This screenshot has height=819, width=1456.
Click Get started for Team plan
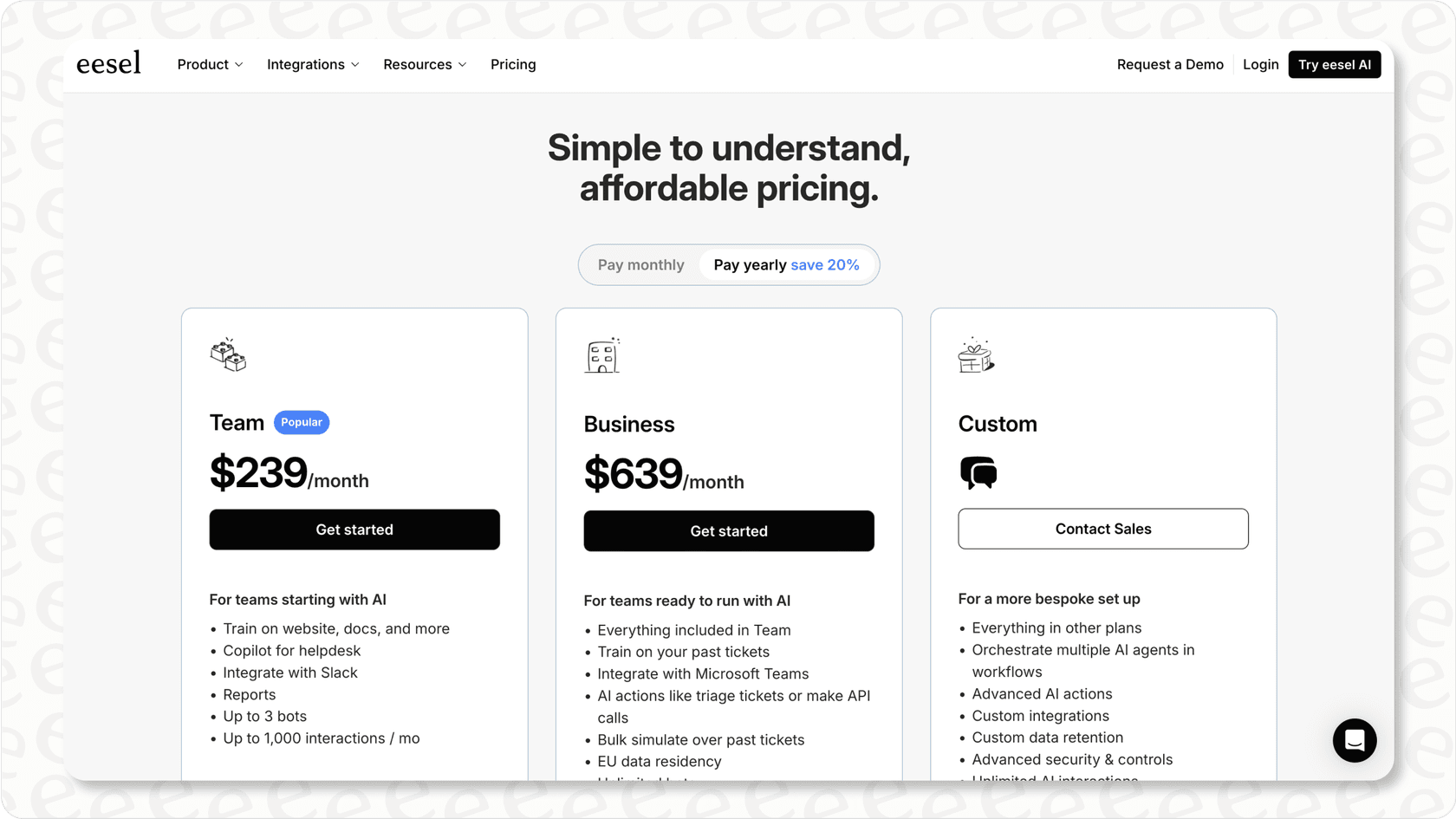(354, 530)
